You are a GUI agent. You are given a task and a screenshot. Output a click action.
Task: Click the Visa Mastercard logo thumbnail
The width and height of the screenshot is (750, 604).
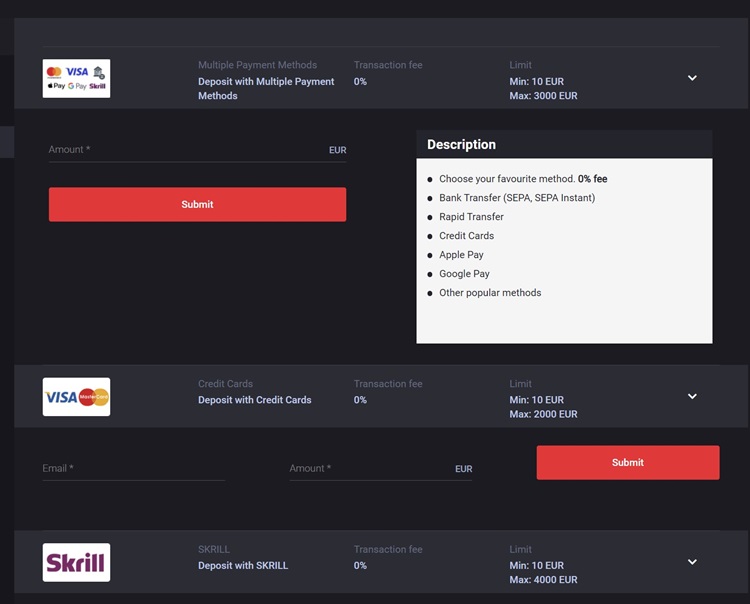[x=76, y=397]
